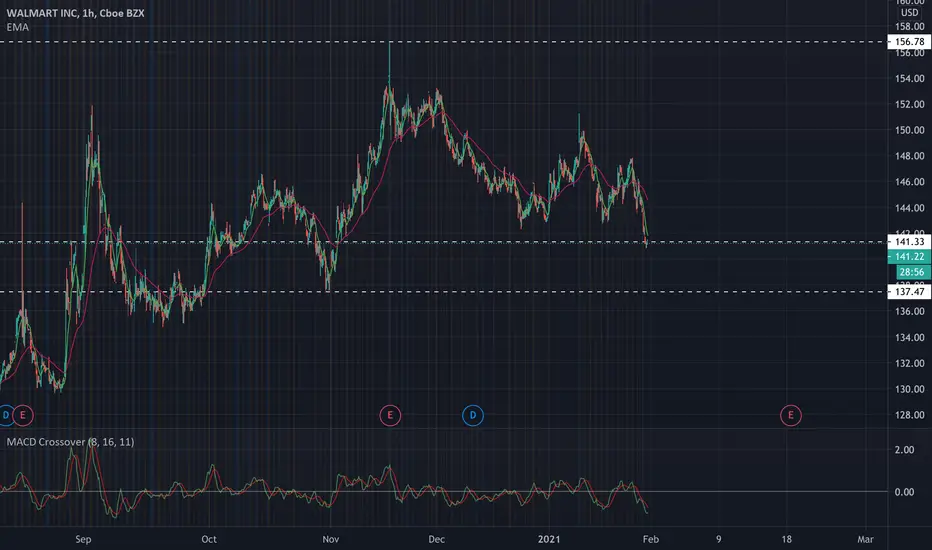
Task: Click the Mar label on the time axis
Action: [x=865, y=539]
